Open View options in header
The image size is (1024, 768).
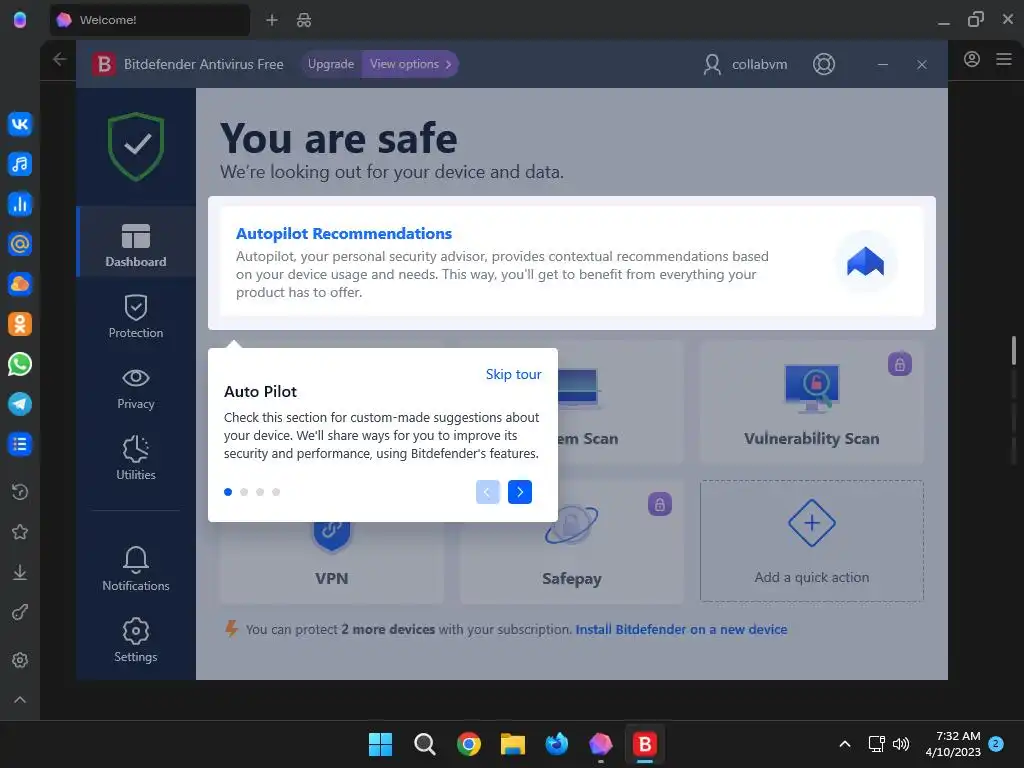pyautogui.click(x=410, y=64)
